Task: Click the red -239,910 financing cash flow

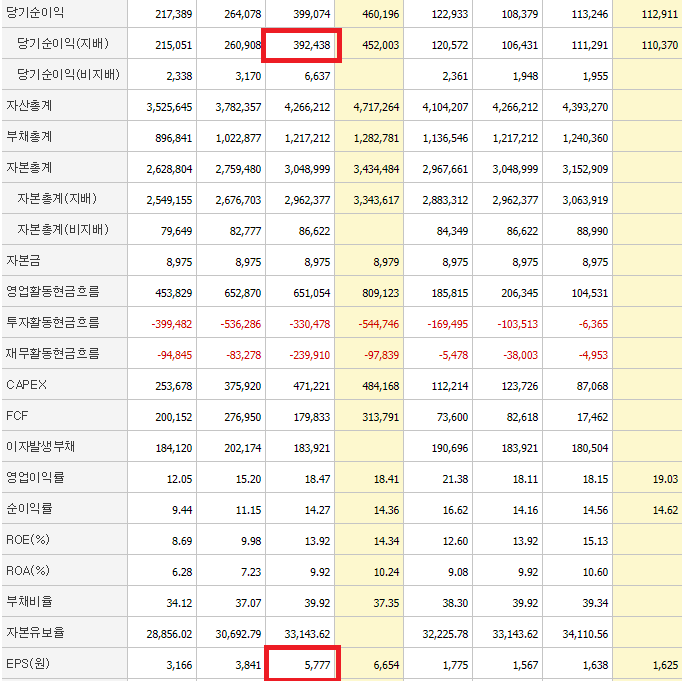Action: point(310,355)
